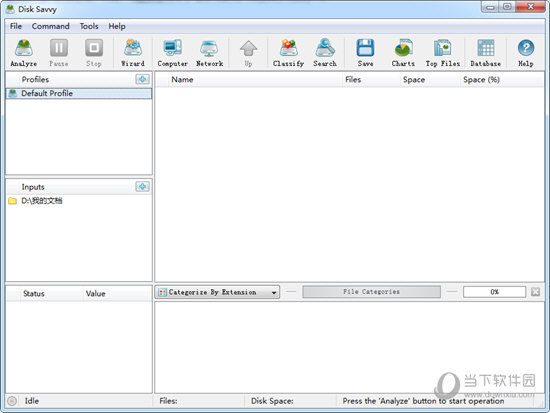Open the Help menu
The height and width of the screenshot is (413, 550).
(117, 26)
